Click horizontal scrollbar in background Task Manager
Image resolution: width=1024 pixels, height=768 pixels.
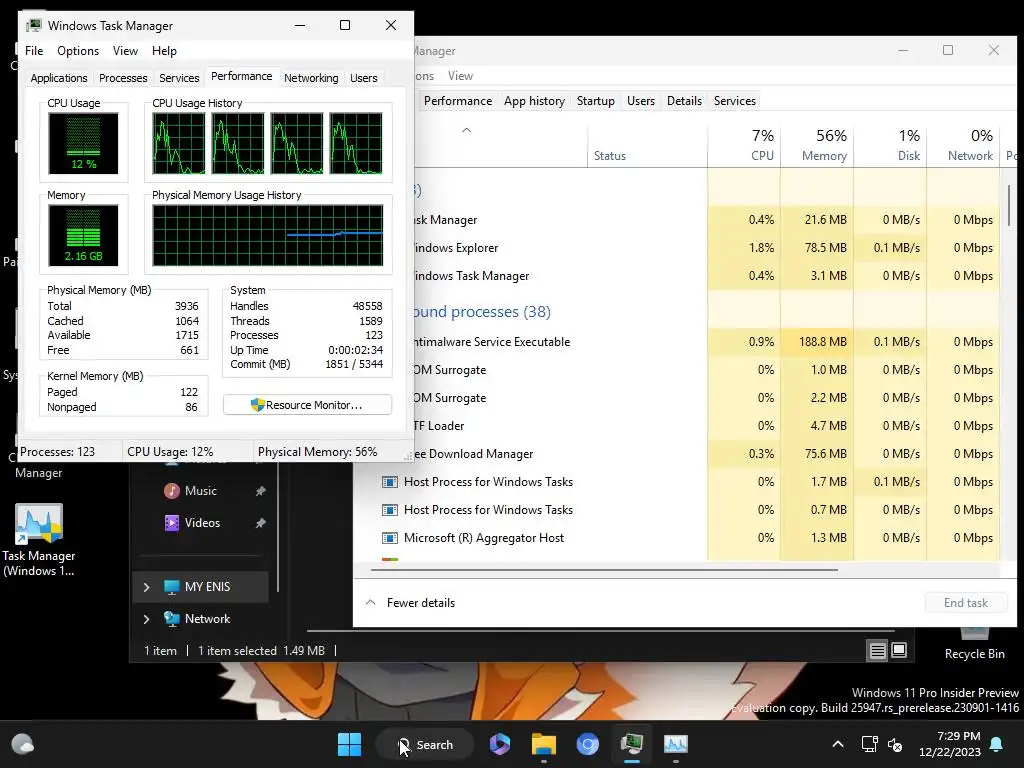(x=604, y=569)
